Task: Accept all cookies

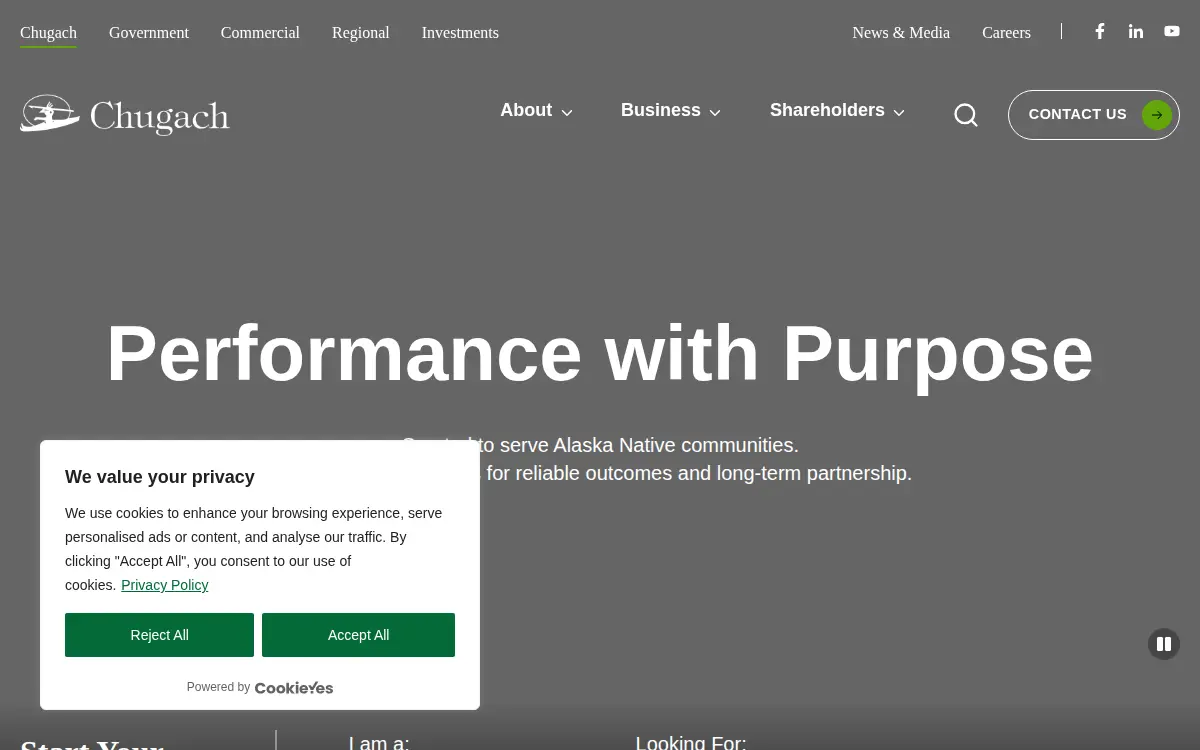Action: (358, 635)
